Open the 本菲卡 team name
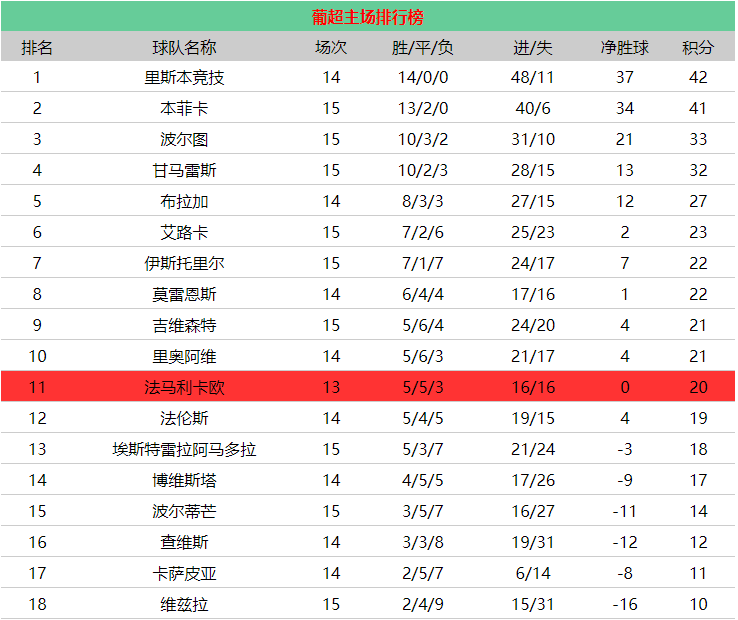This screenshot has height=620, width=738. 184,109
